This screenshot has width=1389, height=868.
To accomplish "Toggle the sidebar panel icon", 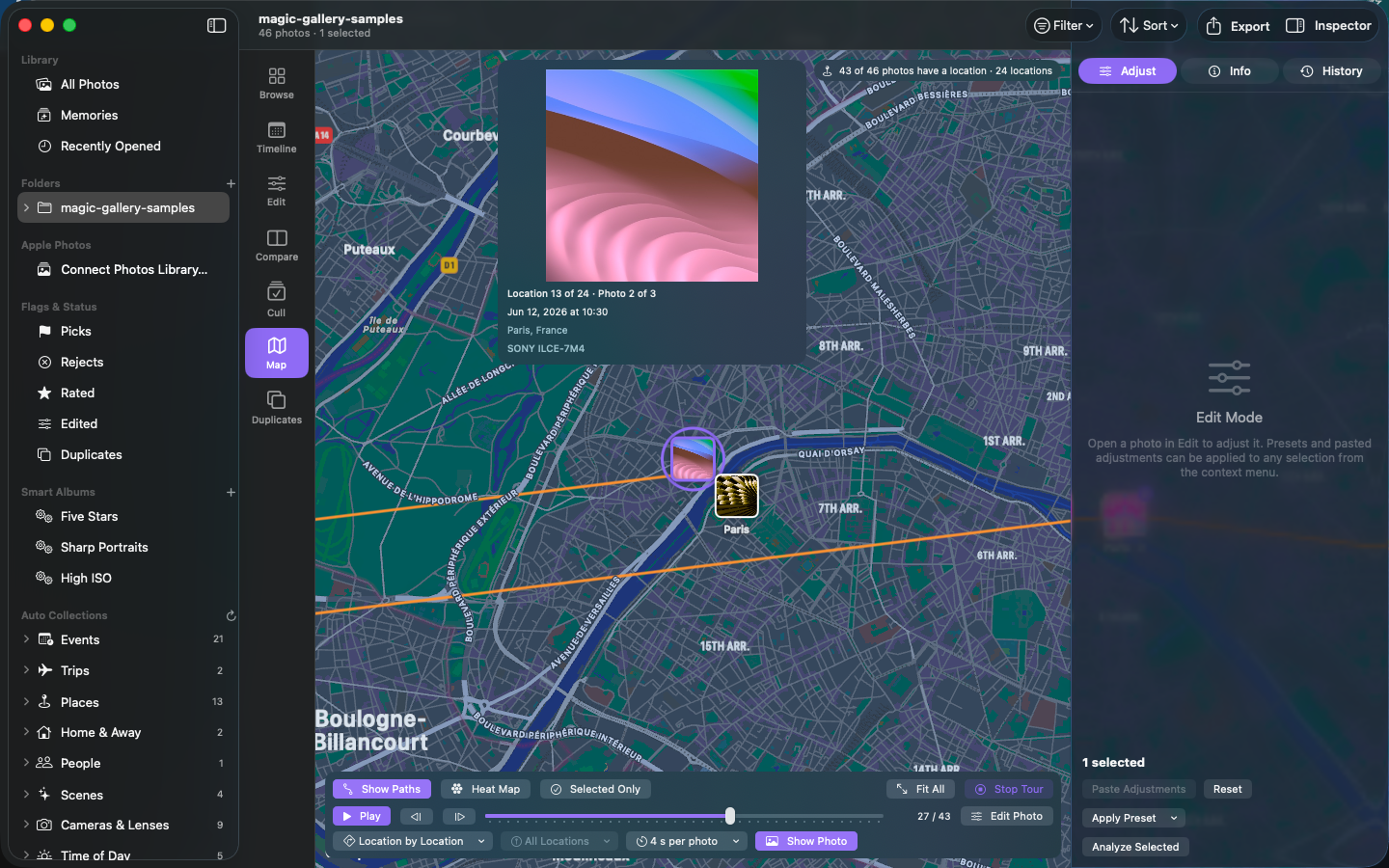I will click(x=217, y=26).
